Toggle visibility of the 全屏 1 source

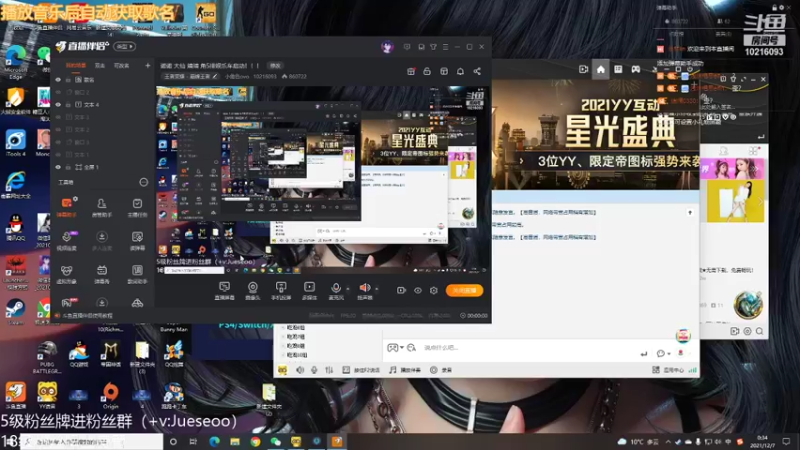(x=58, y=167)
